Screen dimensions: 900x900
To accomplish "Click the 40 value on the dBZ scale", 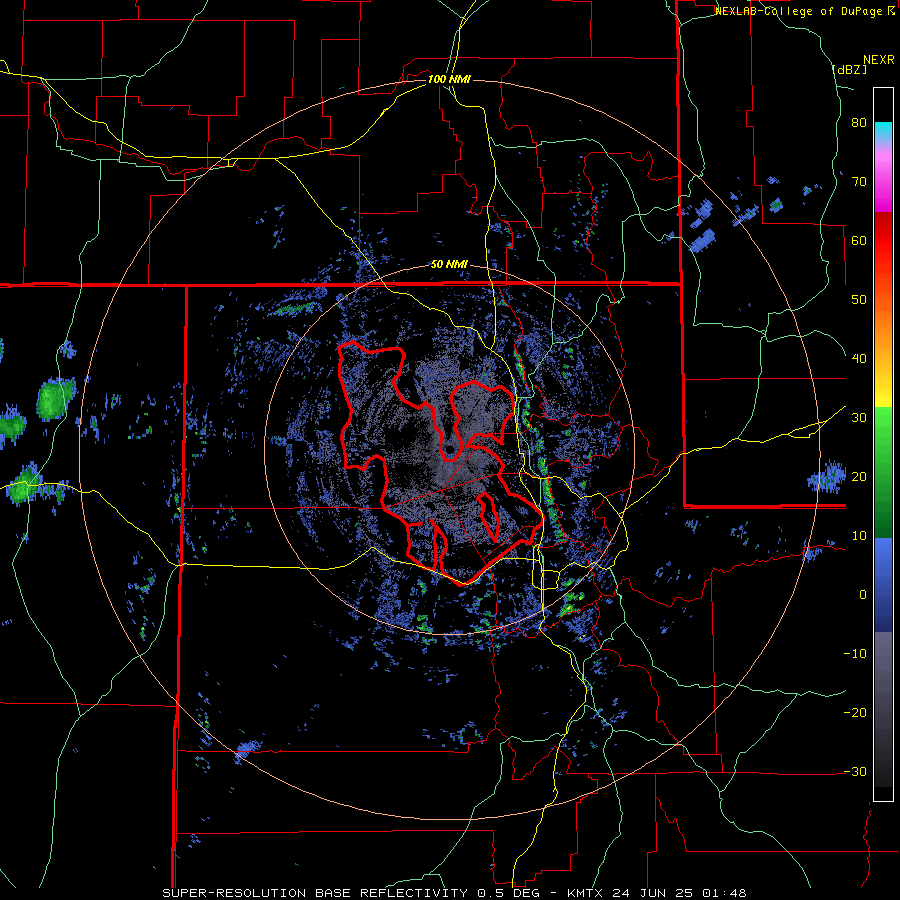I will pyautogui.click(x=859, y=359).
